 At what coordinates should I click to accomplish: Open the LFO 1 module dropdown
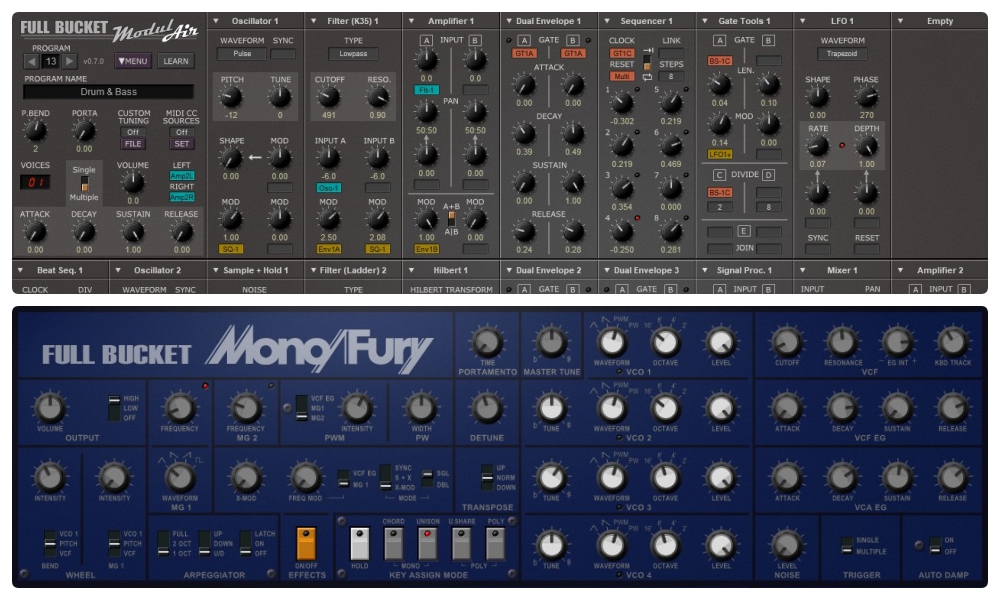802,21
